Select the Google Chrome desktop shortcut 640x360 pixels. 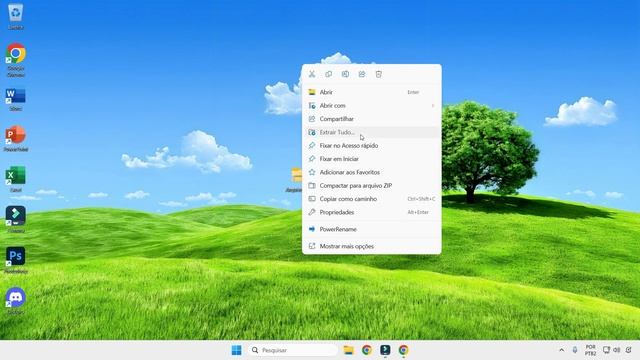pyautogui.click(x=16, y=60)
